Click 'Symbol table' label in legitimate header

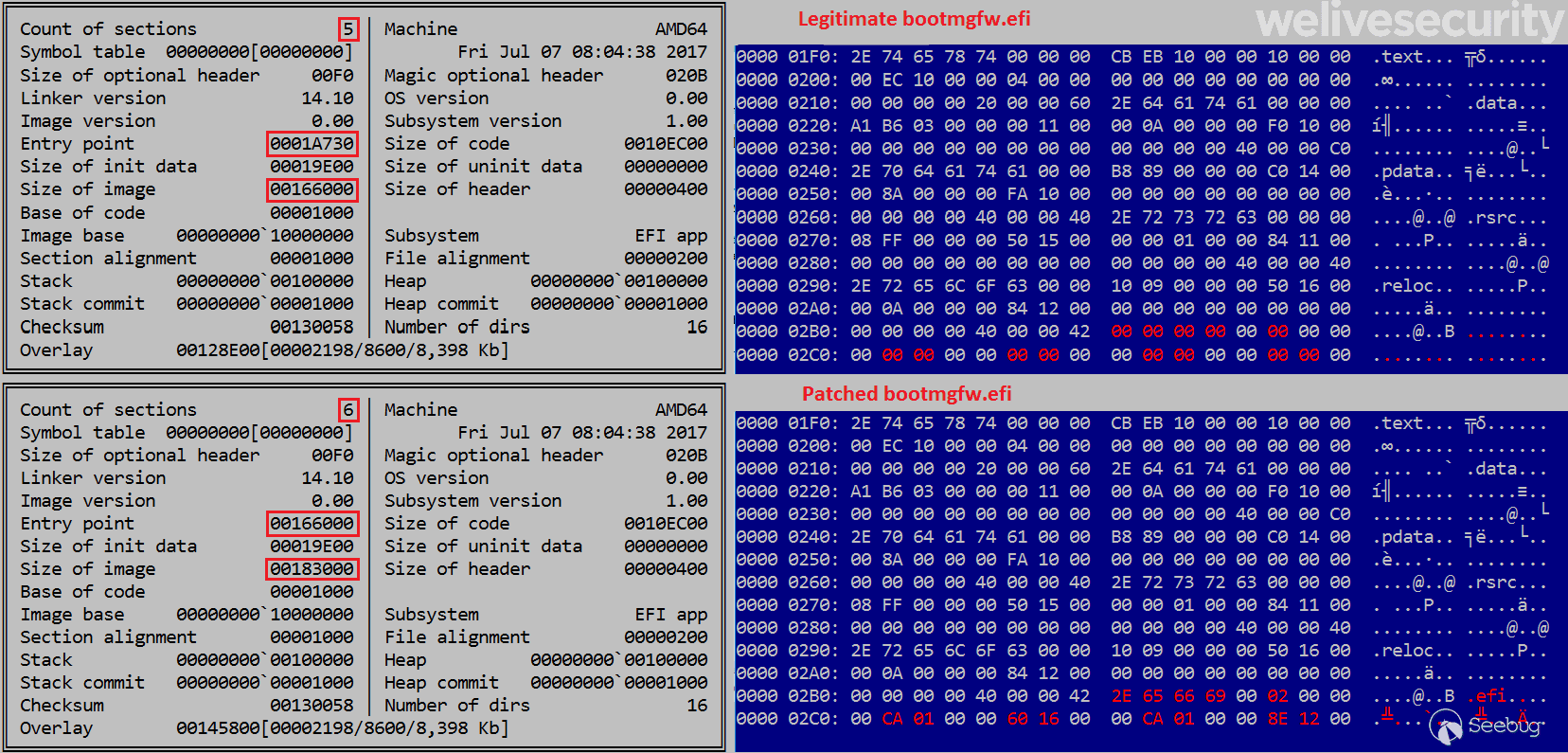click(x=83, y=52)
